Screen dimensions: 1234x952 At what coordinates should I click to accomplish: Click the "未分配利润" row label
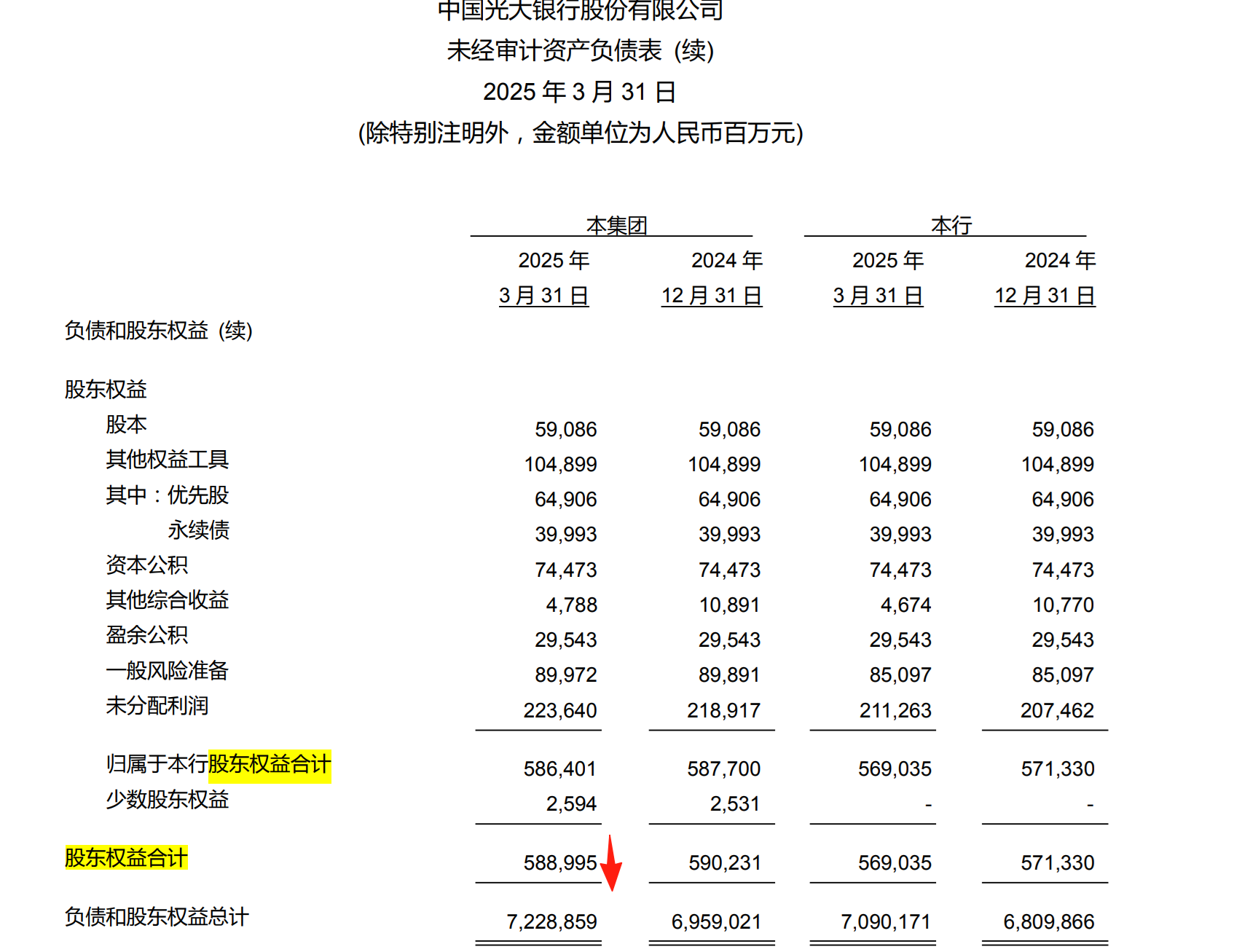tap(157, 705)
